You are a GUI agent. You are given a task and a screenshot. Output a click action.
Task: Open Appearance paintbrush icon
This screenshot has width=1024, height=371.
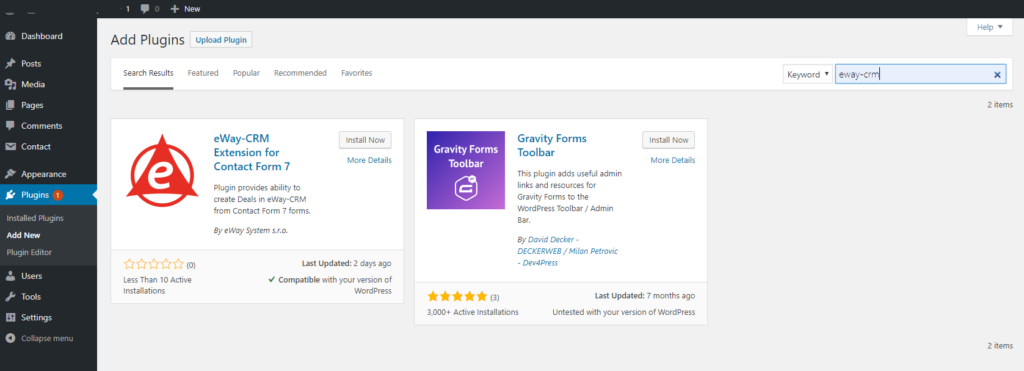[10, 174]
